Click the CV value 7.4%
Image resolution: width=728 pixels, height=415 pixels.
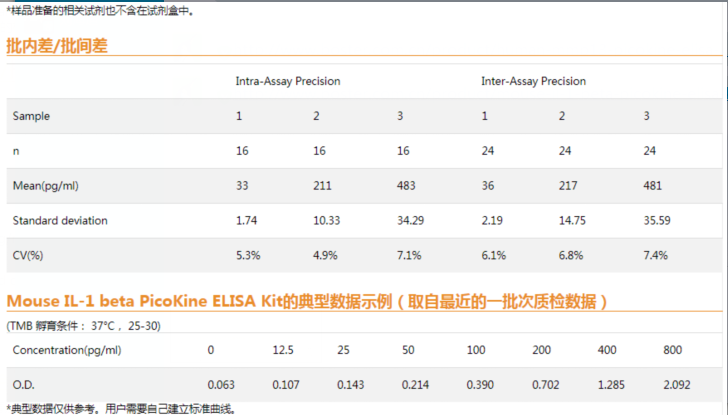click(655, 255)
